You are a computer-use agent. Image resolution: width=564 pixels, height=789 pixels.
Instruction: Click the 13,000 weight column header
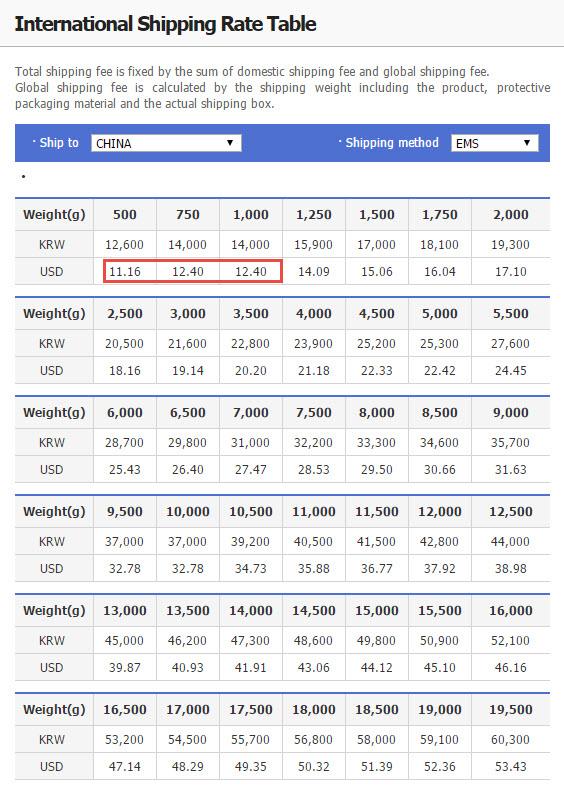(125, 611)
